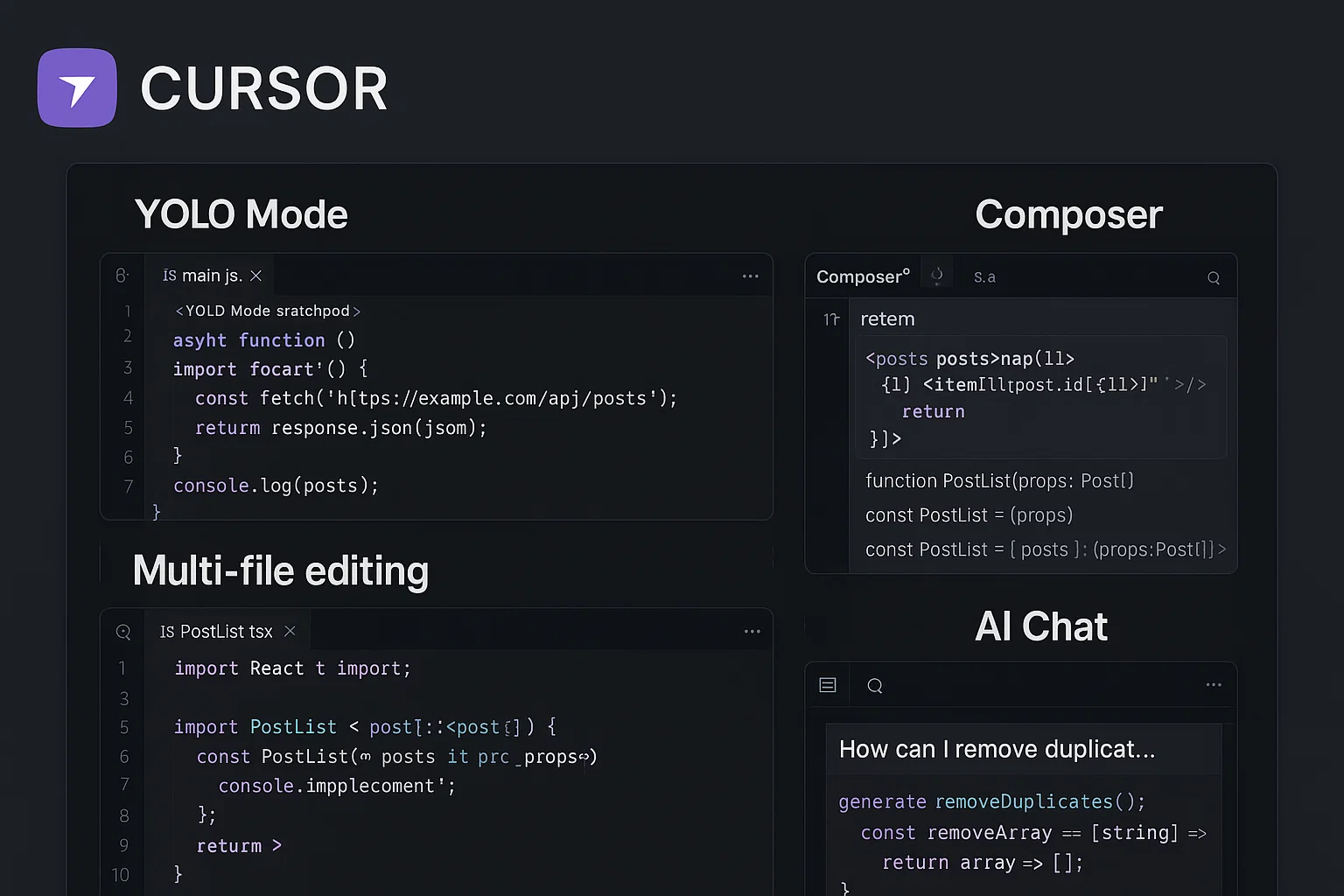
Task: Click line number 10 in PostList tsx editor
Action: 121,875
